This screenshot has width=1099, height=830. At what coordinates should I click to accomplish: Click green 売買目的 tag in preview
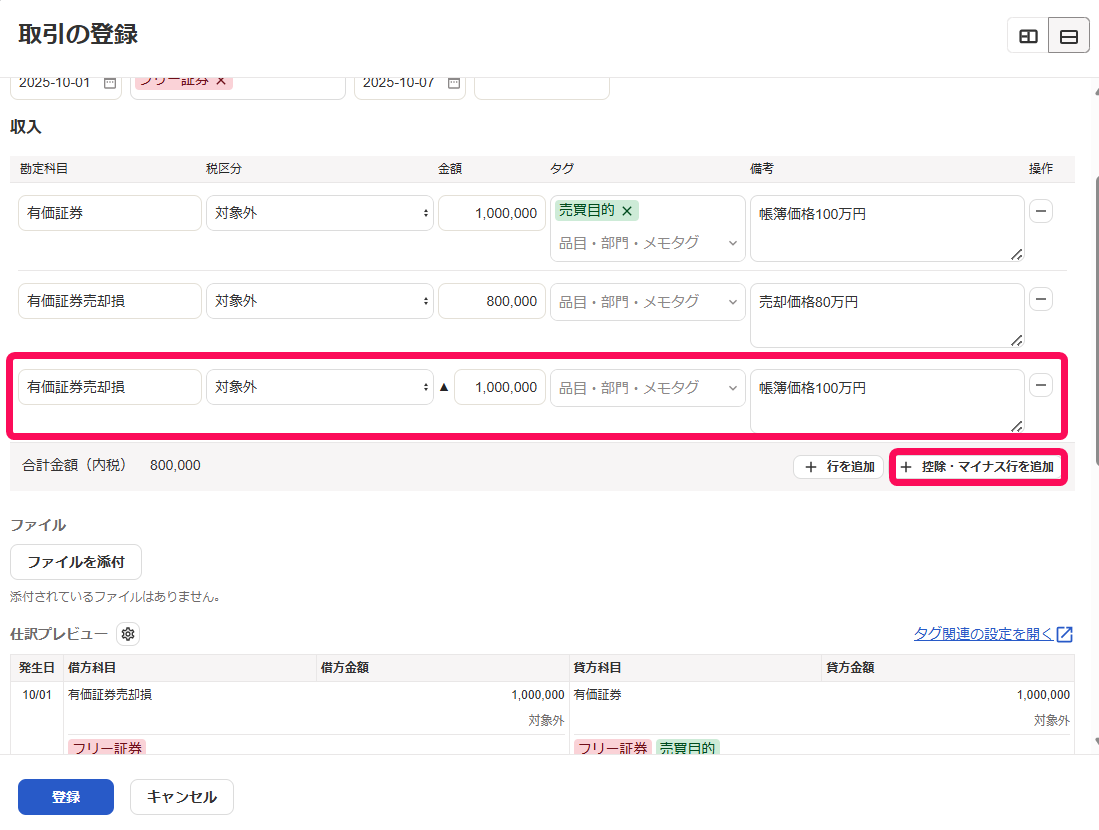click(688, 747)
